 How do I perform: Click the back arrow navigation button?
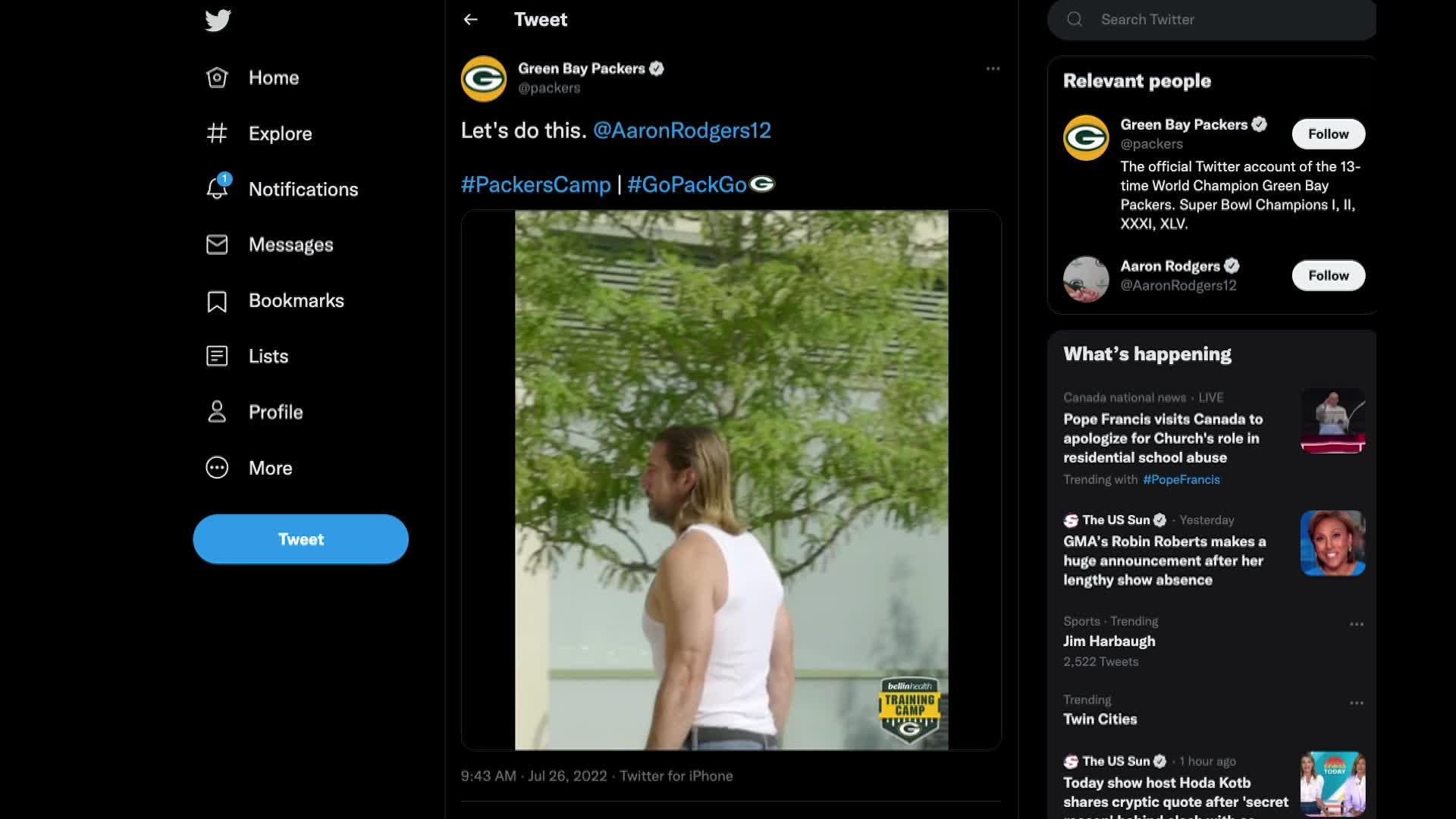pyautogui.click(x=469, y=18)
